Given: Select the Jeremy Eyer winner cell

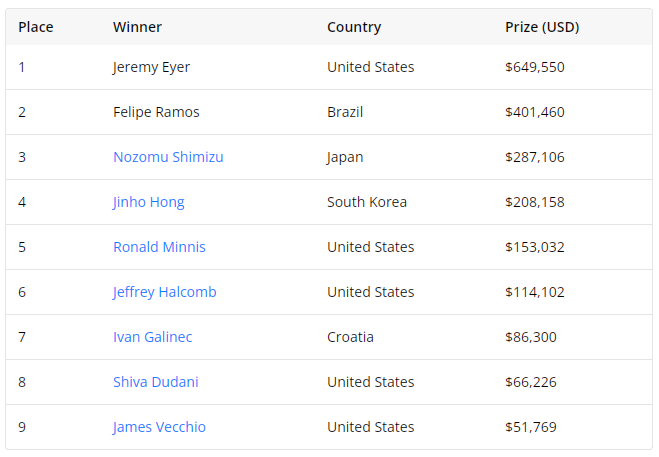Looking at the screenshot, I should coord(151,67).
